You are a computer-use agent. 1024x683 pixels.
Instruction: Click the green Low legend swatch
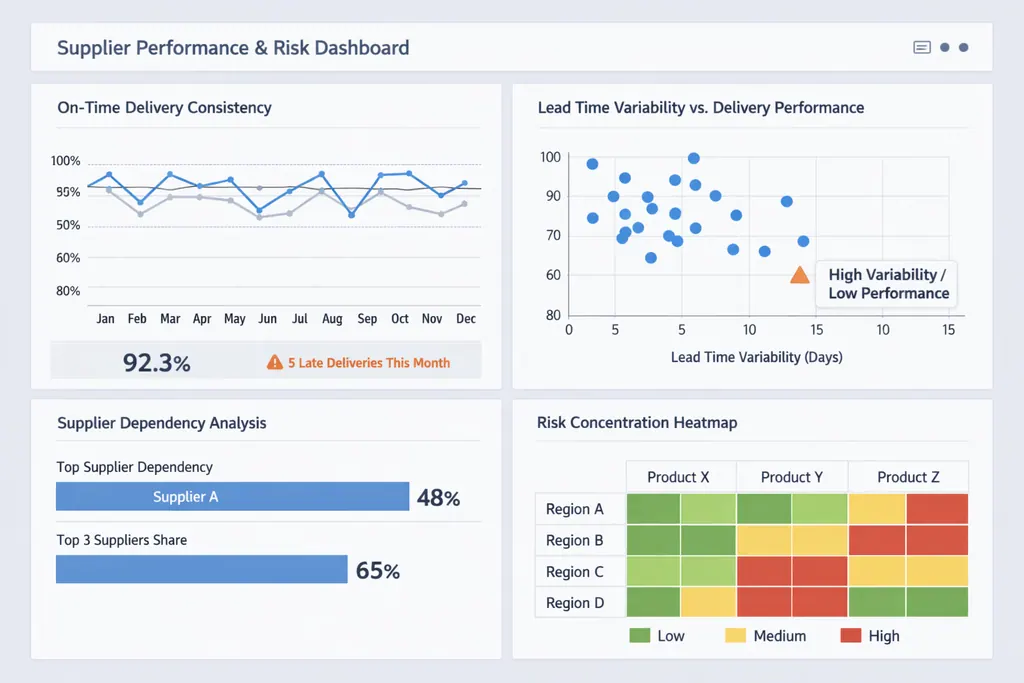[x=640, y=635]
